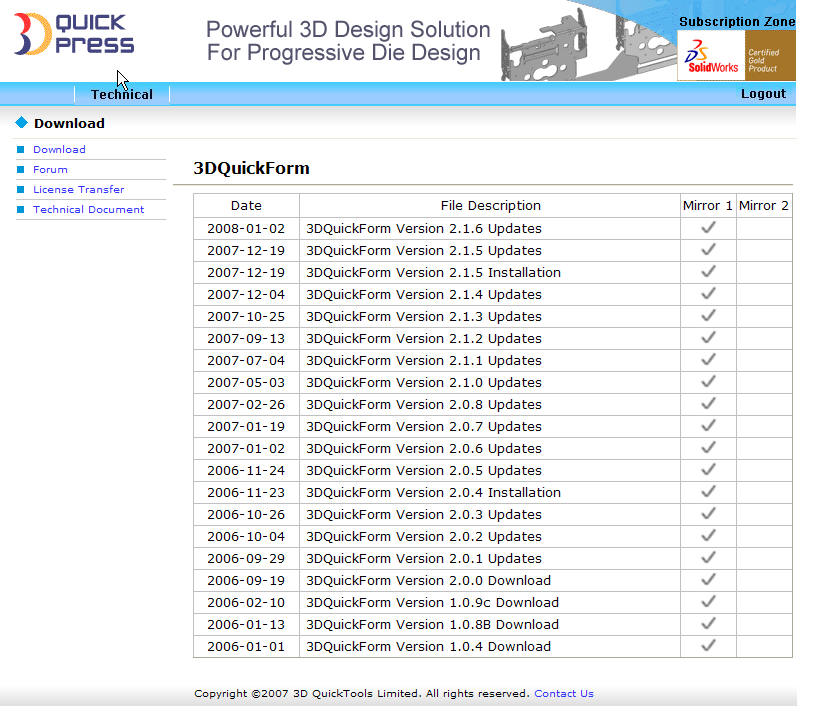
Task: Download Version 2.1.3 Updates Mirror 1 checkmark
Action: (x=708, y=315)
